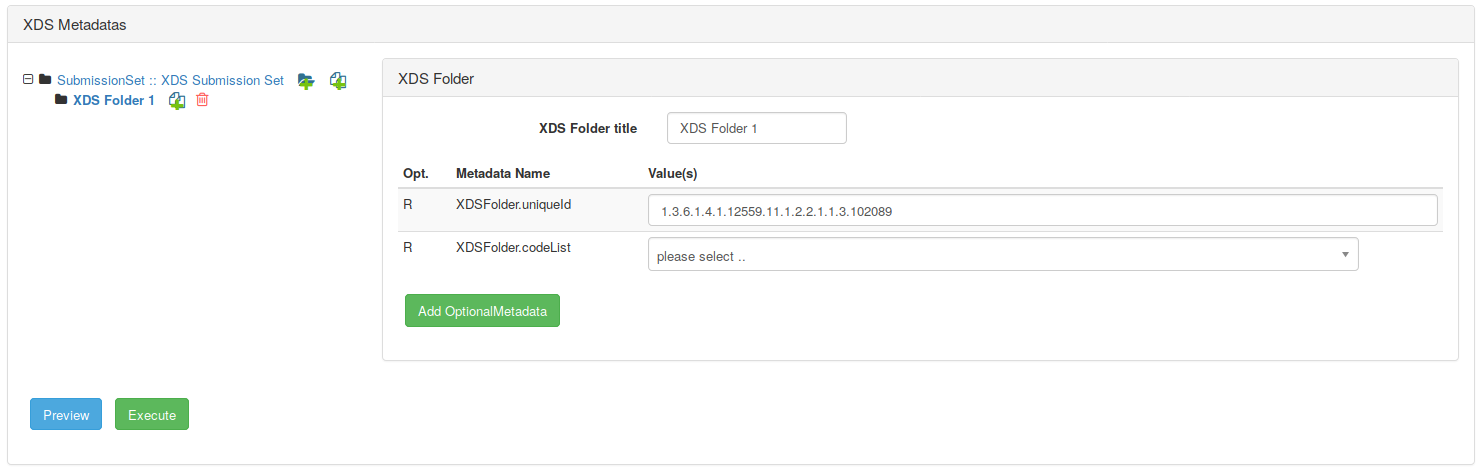Collapse the SubmissionSet tree node

(28, 79)
